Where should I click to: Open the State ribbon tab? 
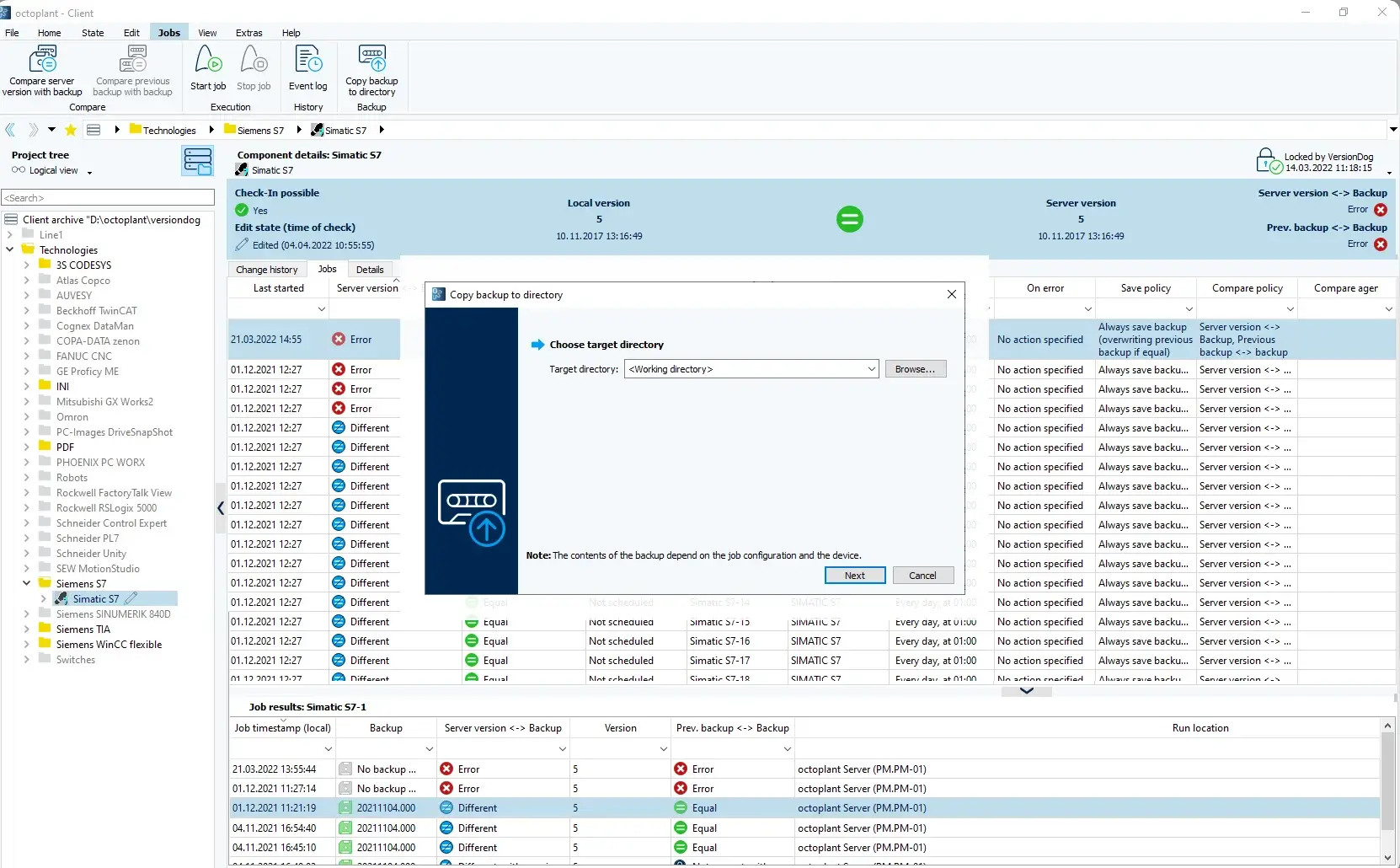point(93,33)
